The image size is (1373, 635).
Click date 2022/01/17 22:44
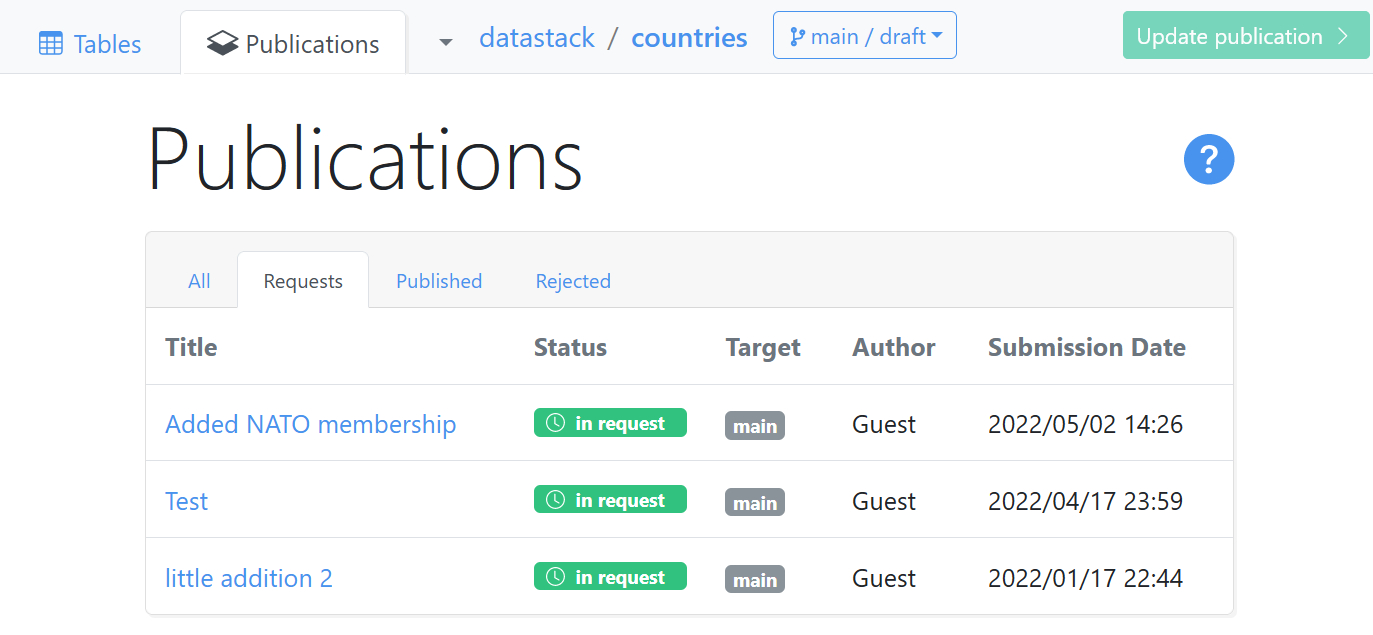click(x=1086, y=578)
